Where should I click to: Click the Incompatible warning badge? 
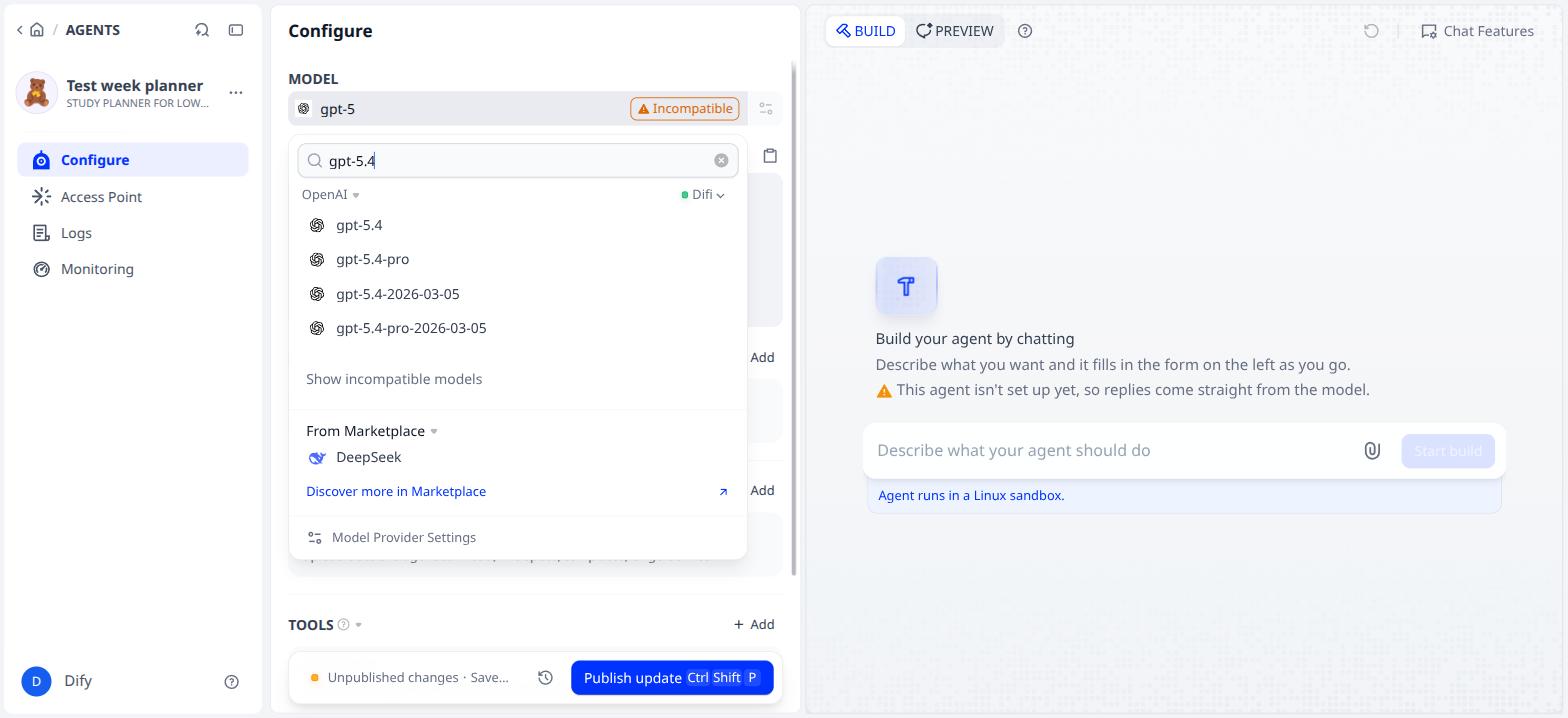[685, 108]
